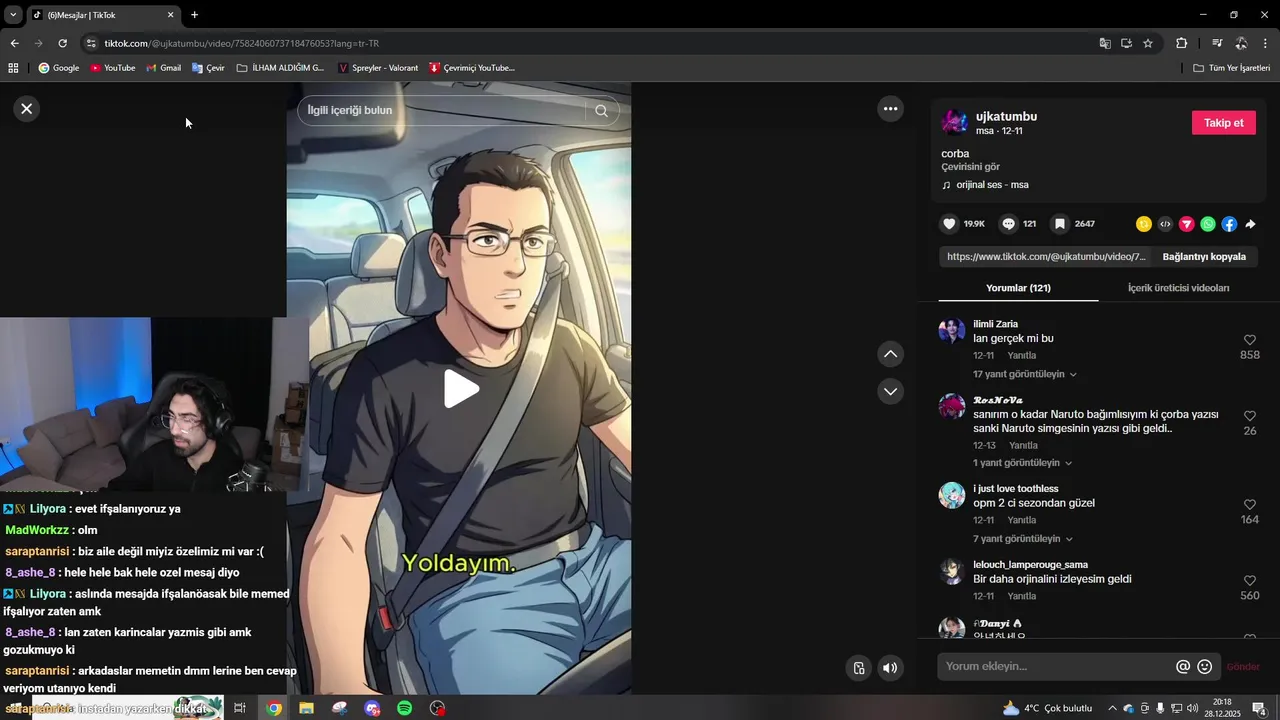Expand 1 reply under Naruto comment
This screenshot has width=1280, height=720.
[1022, 463]
